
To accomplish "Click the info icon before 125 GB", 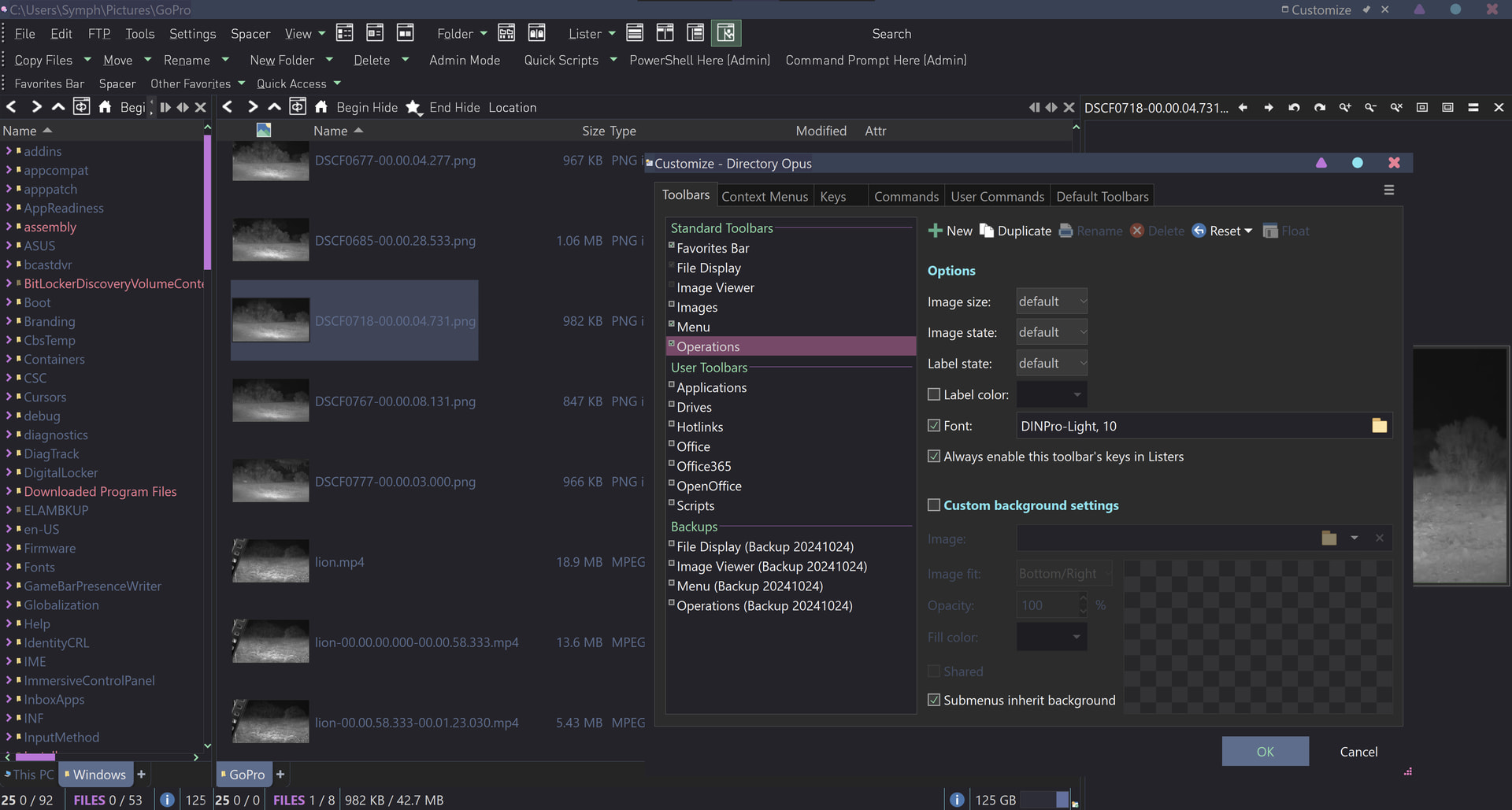I will pyautogui.click(x=957, y=800).
